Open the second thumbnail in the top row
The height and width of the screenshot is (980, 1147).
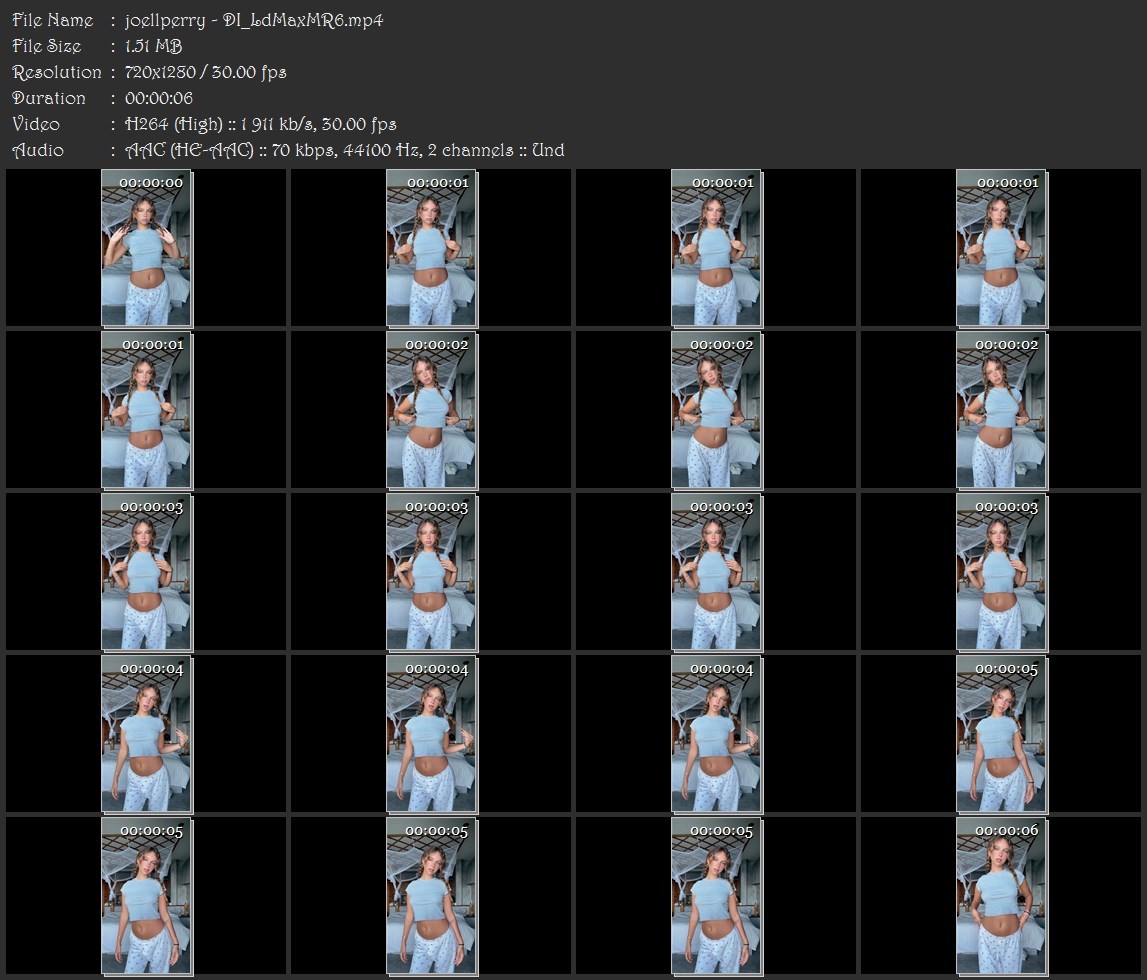coord(432,248)
